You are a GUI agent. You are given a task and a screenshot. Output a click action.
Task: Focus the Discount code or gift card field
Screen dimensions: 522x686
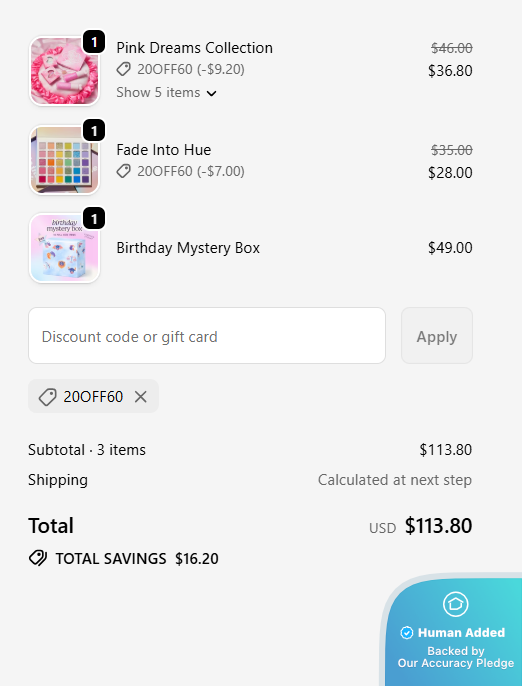click(207, 336)
